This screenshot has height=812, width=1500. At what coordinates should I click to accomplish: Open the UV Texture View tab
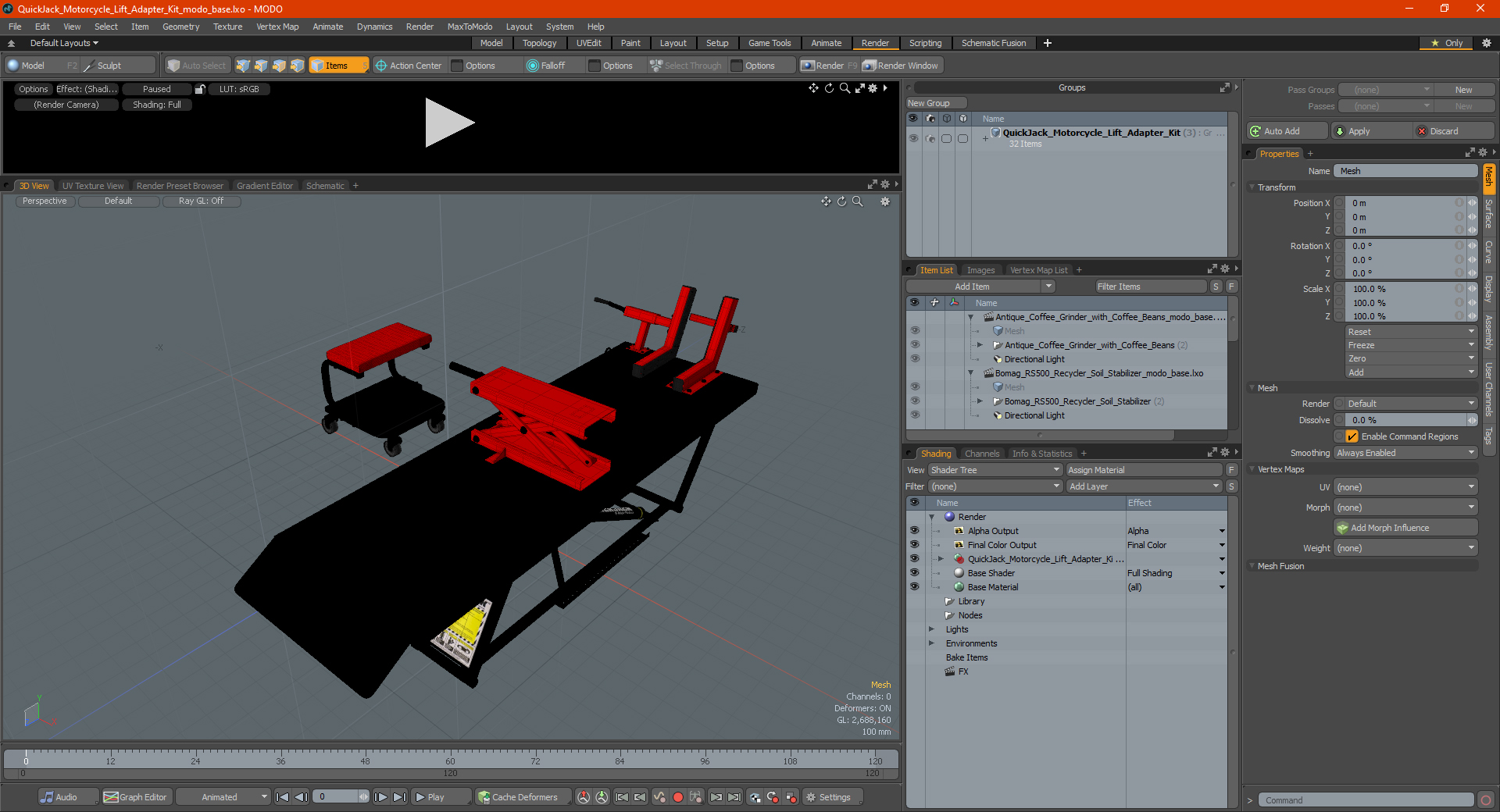pos(92,186)
